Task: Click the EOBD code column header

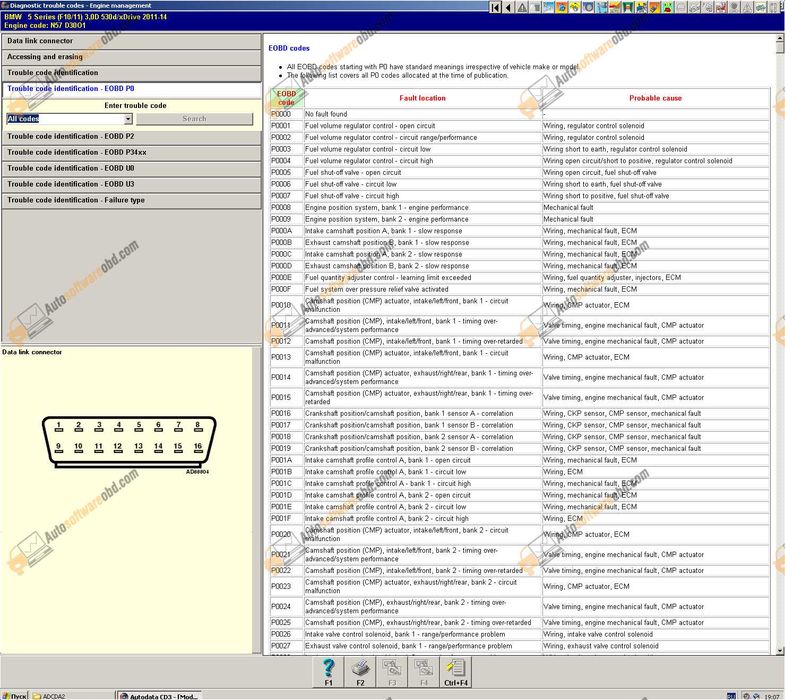Action: [286, 98]
